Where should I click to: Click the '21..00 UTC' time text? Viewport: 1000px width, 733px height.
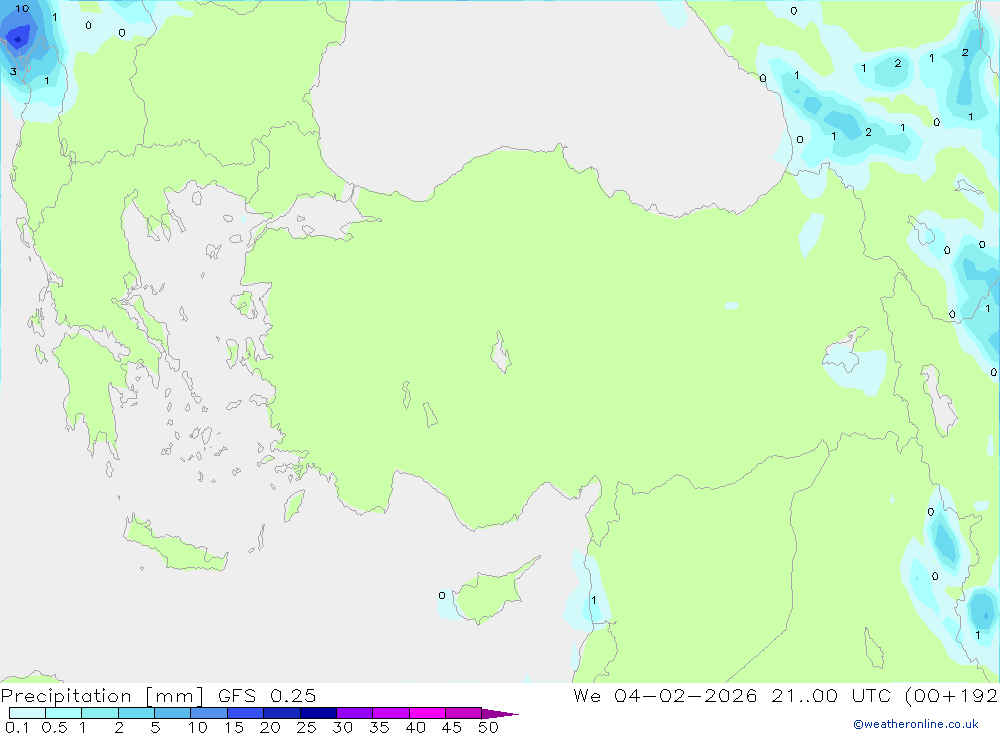tap(832, 696)
